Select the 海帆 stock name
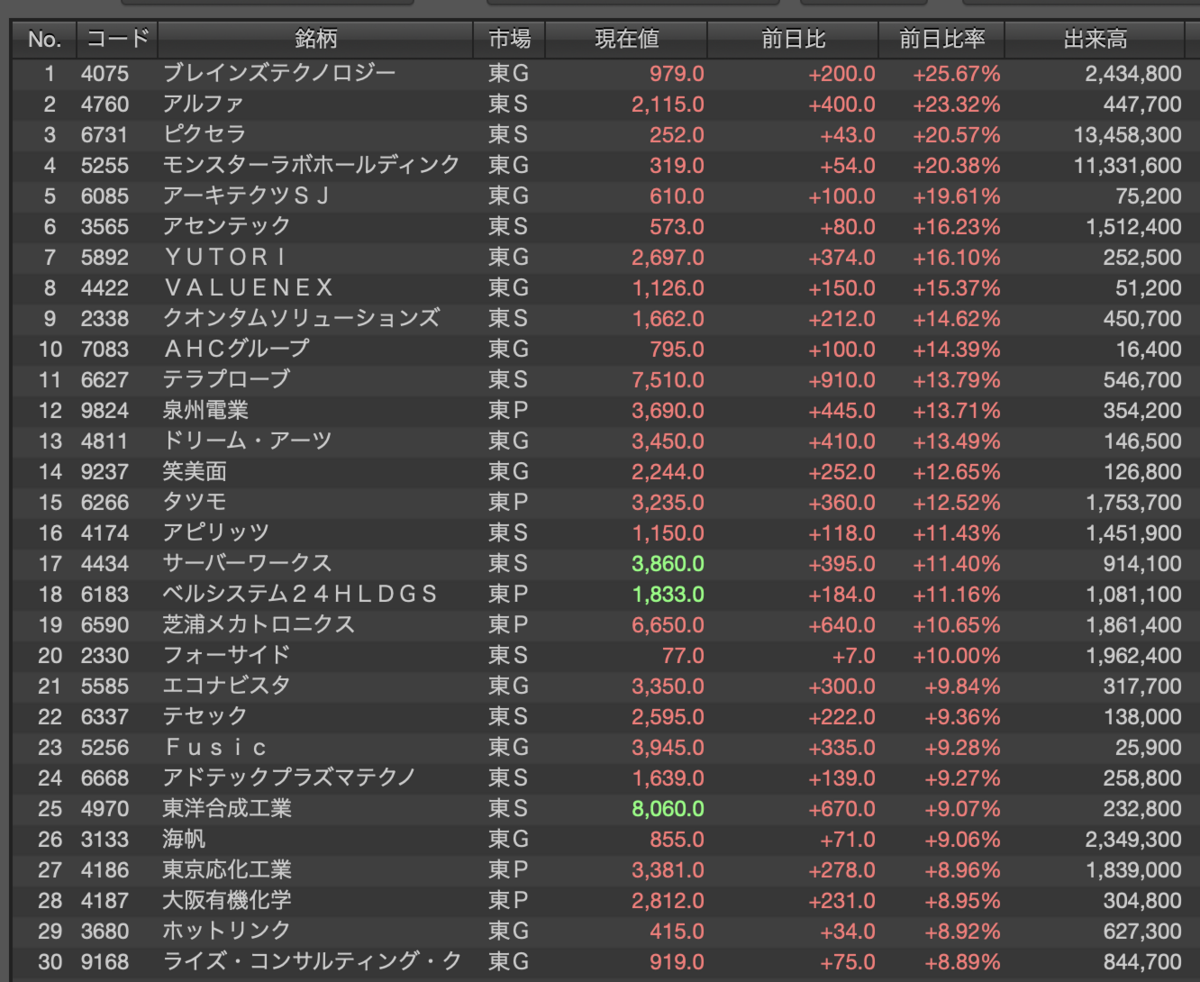 click(x=184, y=839)
